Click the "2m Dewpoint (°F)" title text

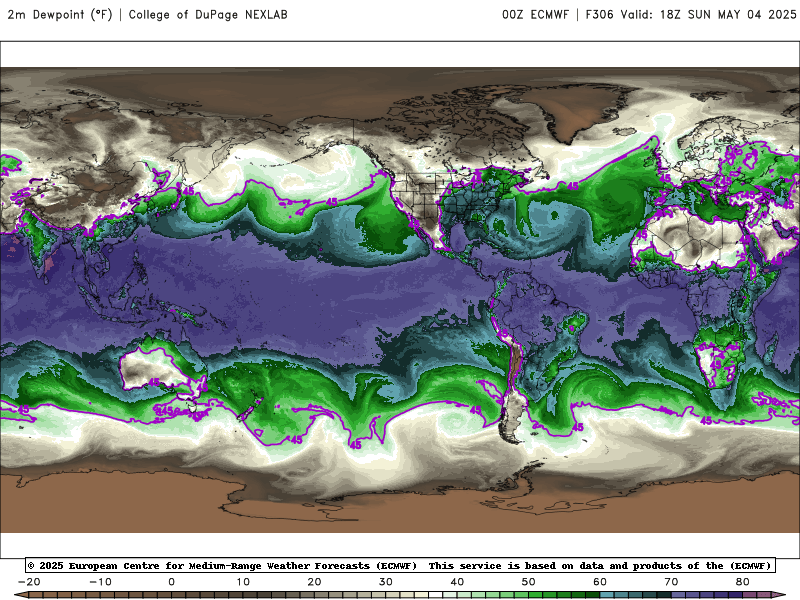click(x=59, y=14)
